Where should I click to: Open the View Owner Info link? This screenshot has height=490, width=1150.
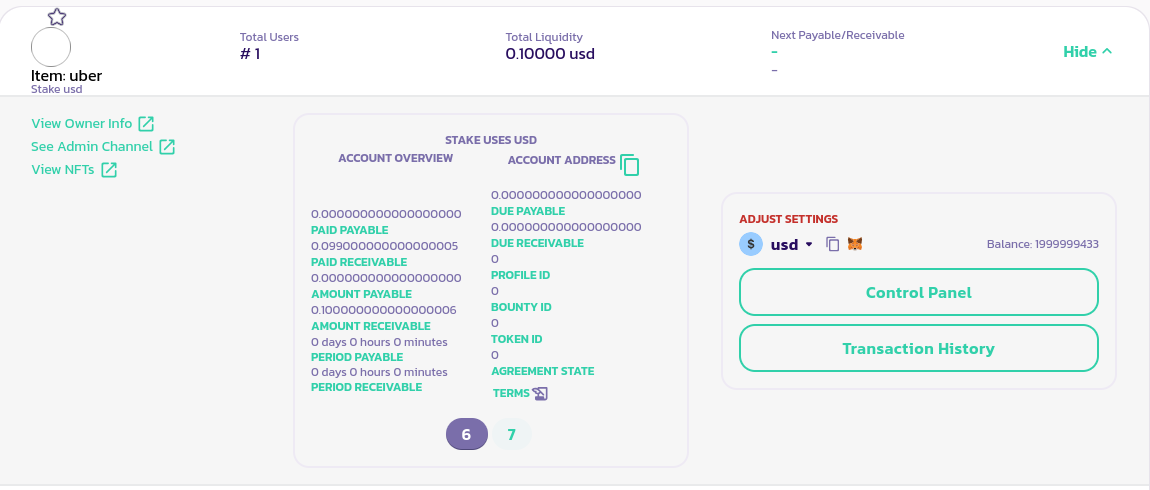pos(82,124)
